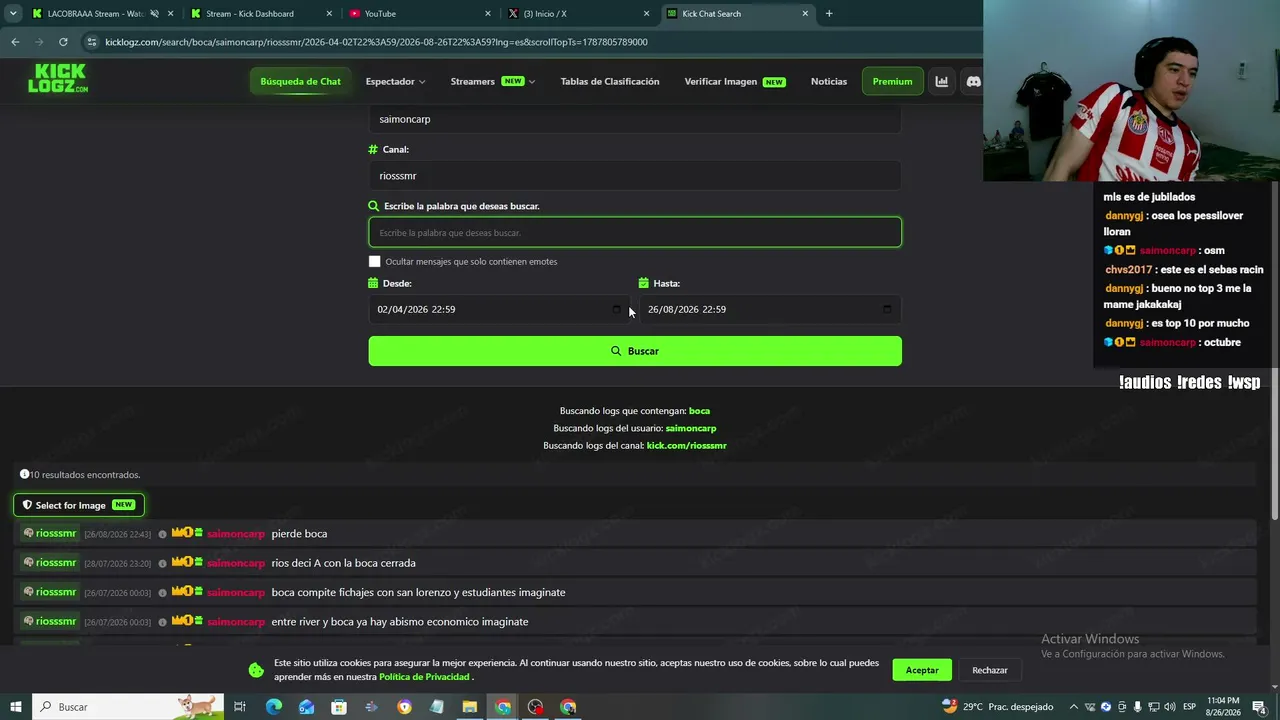Click info icon next to 'pierde boca' message
This screenshot has height=720, width=1280.
[x=162, y=534]
